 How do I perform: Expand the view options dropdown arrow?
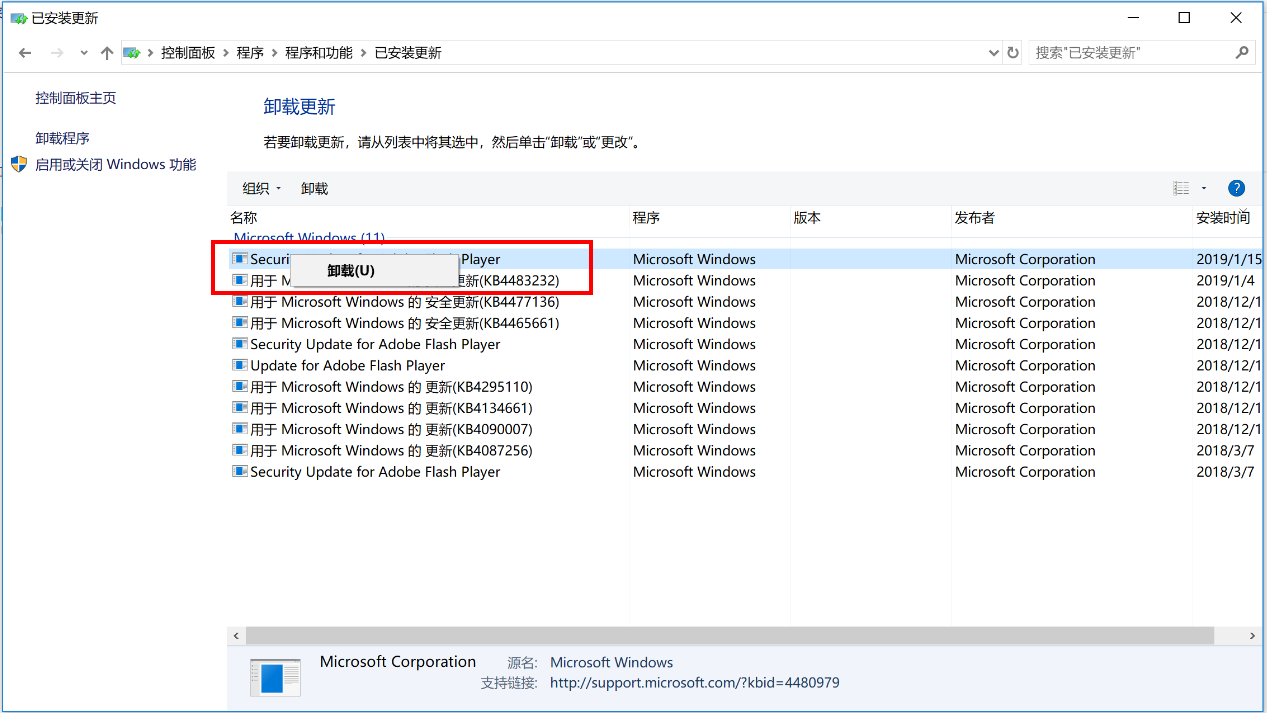(x=1204, y=188)
